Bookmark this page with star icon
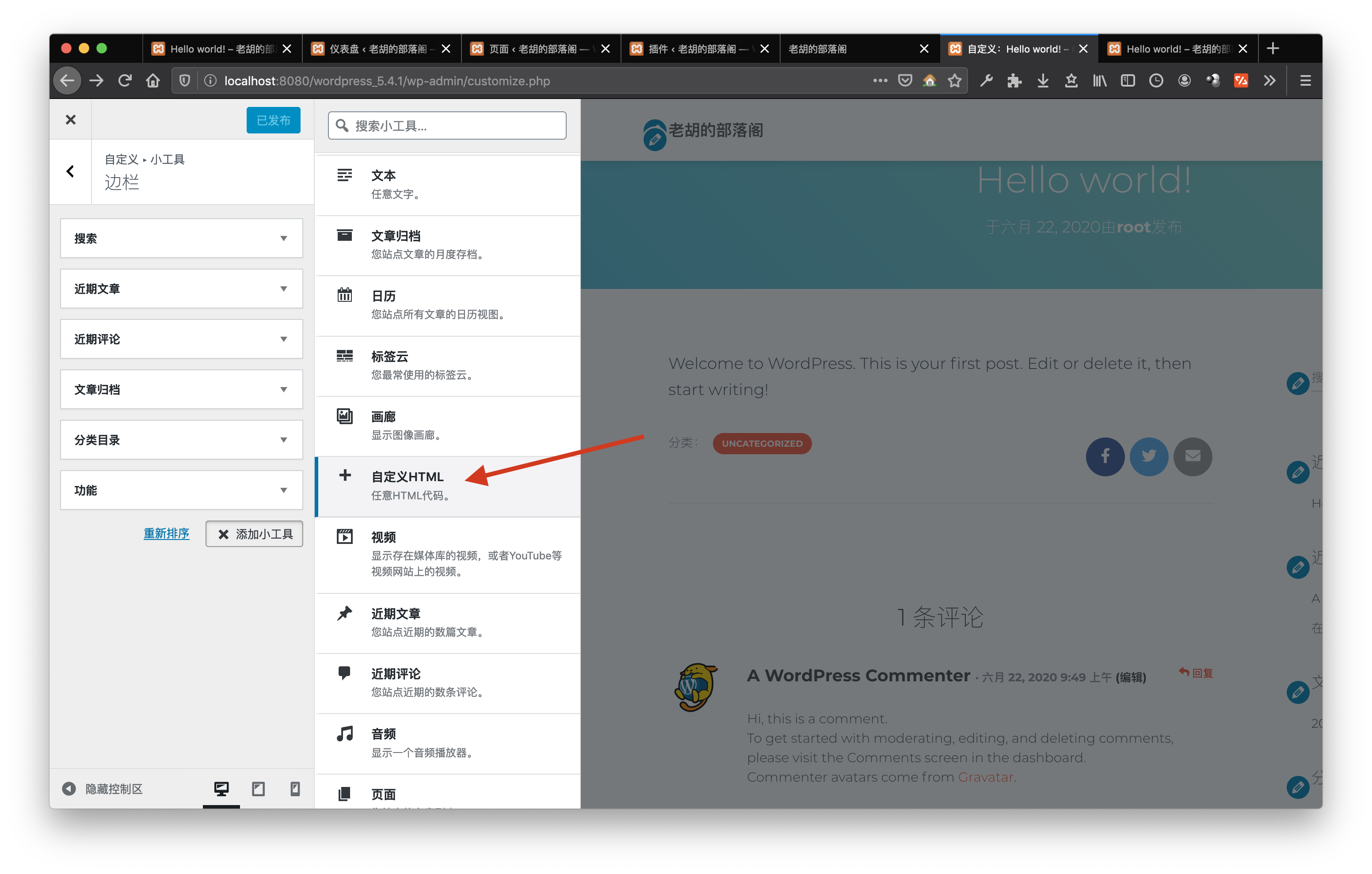This screenshot has height=874, width=1372. coord(954,81)
